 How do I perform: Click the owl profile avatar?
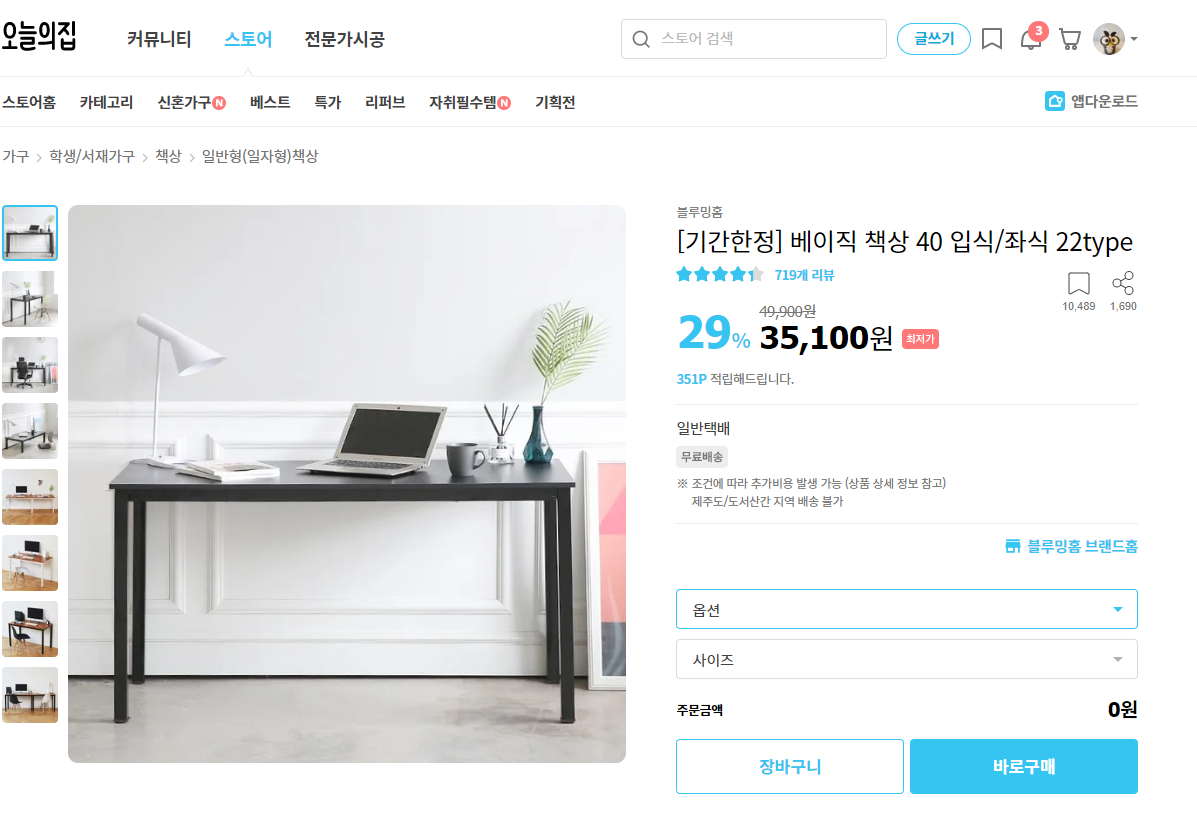[1108, 39]
